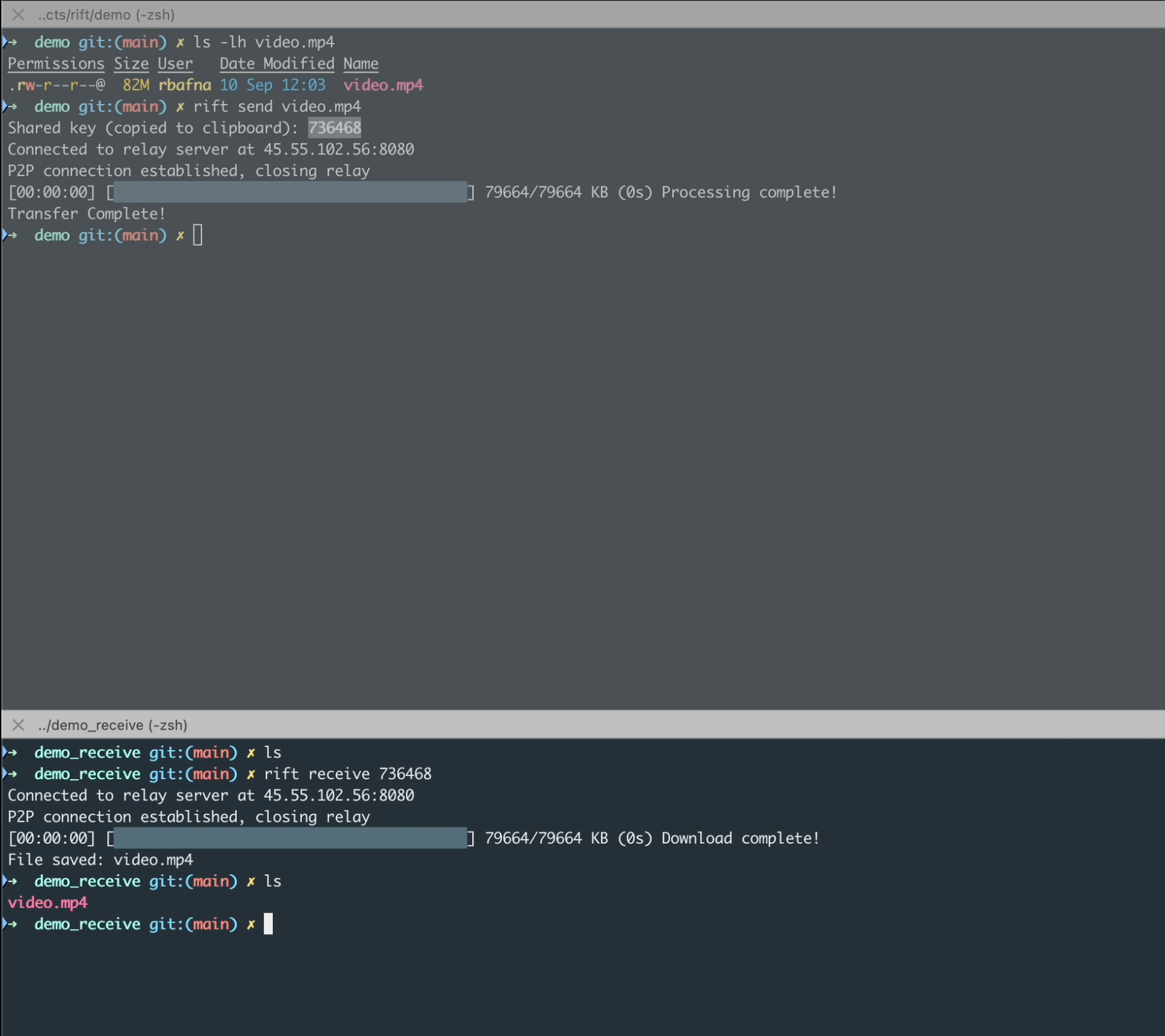Click pink video.mp4 in the lower ls output
The height and width of the screenshot is (1036, 1165).
click(x=48, y=903)
